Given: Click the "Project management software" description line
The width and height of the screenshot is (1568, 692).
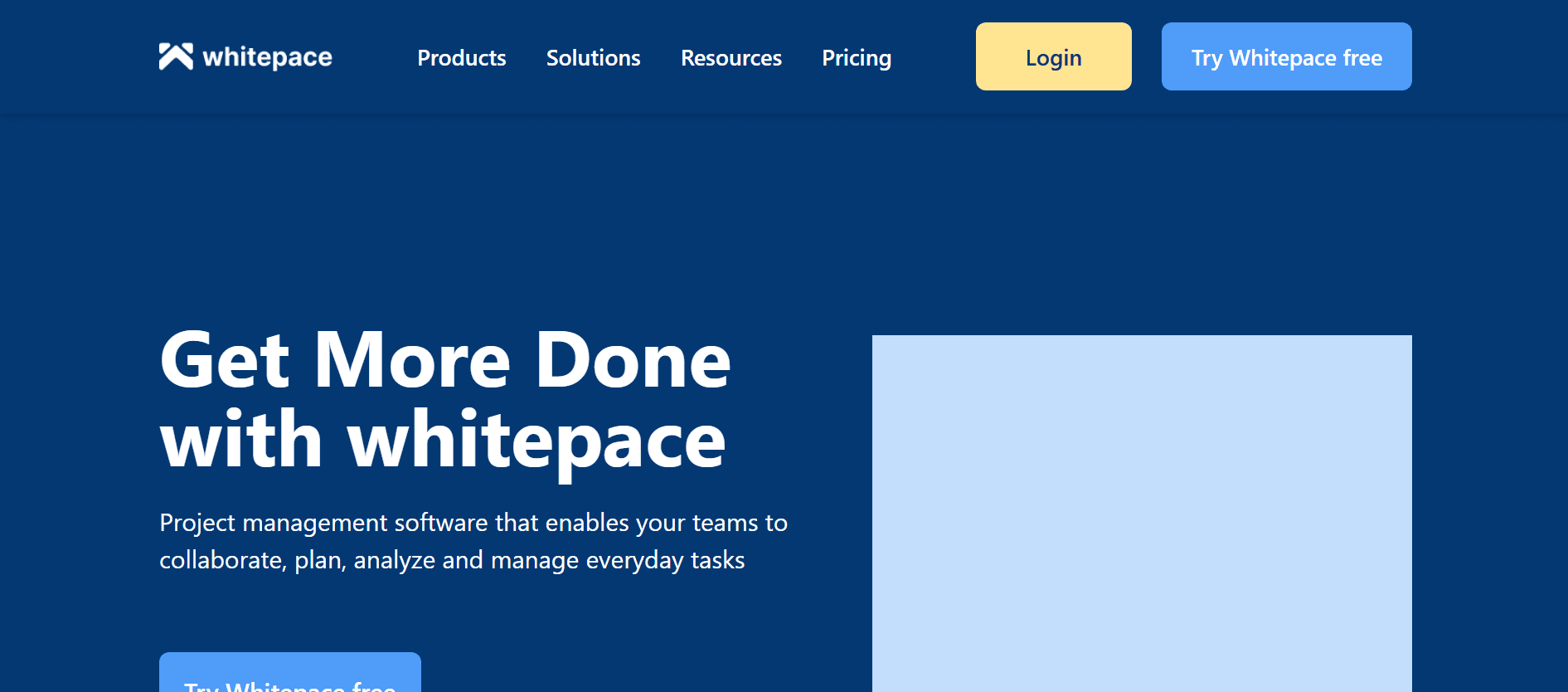Looking at the screenshot, I should tap(473, 523).
